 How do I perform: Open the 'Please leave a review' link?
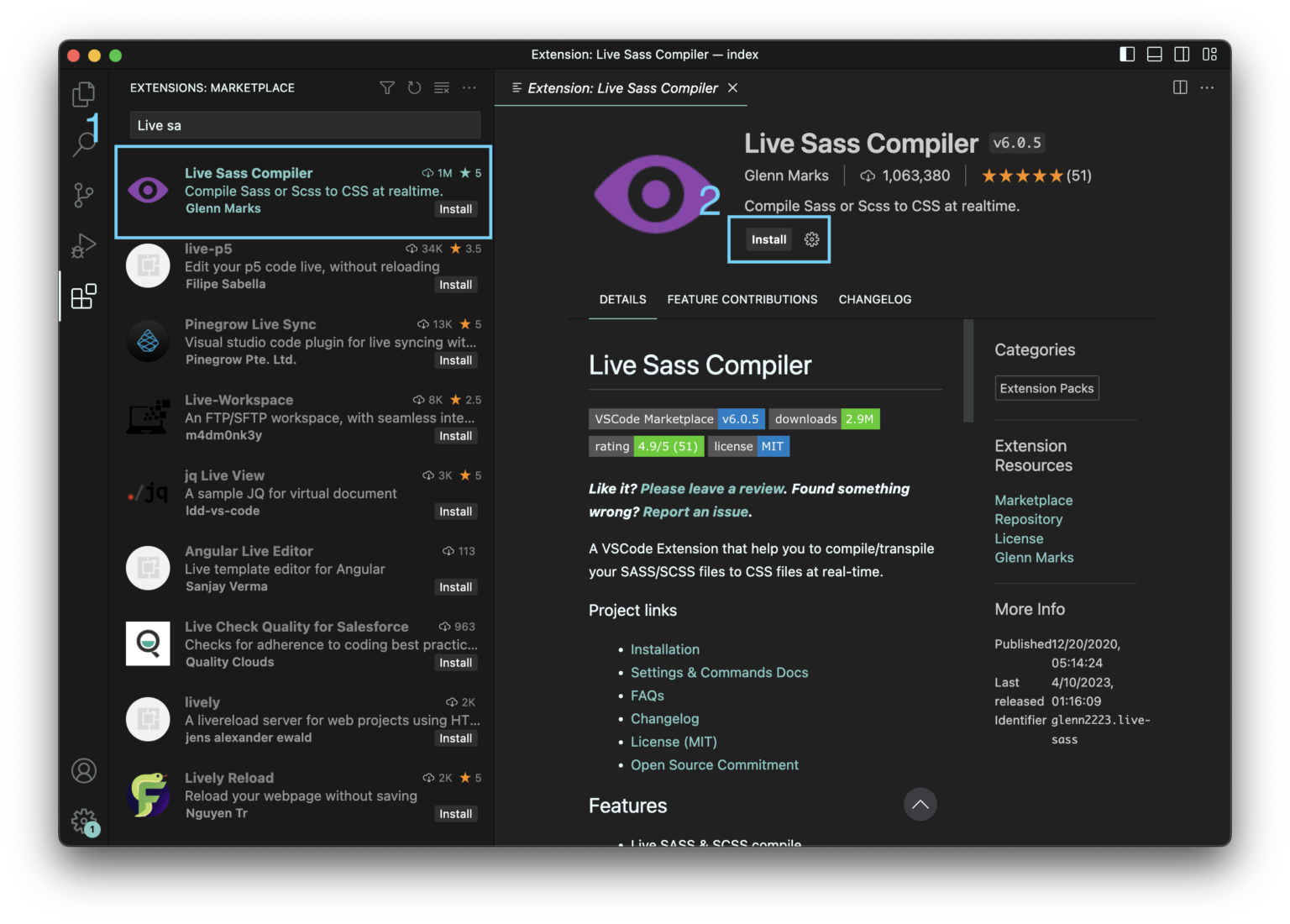coord(712,489)
